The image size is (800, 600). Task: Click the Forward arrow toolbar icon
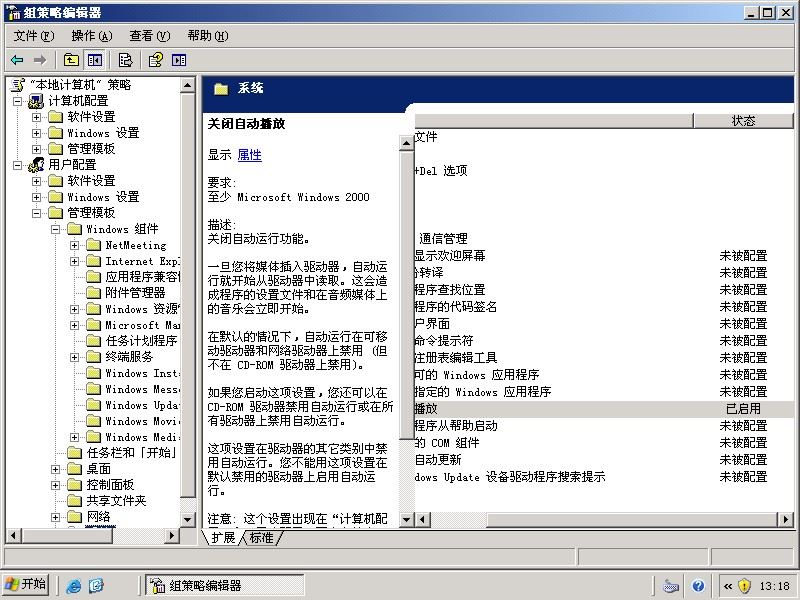point(40,60)
